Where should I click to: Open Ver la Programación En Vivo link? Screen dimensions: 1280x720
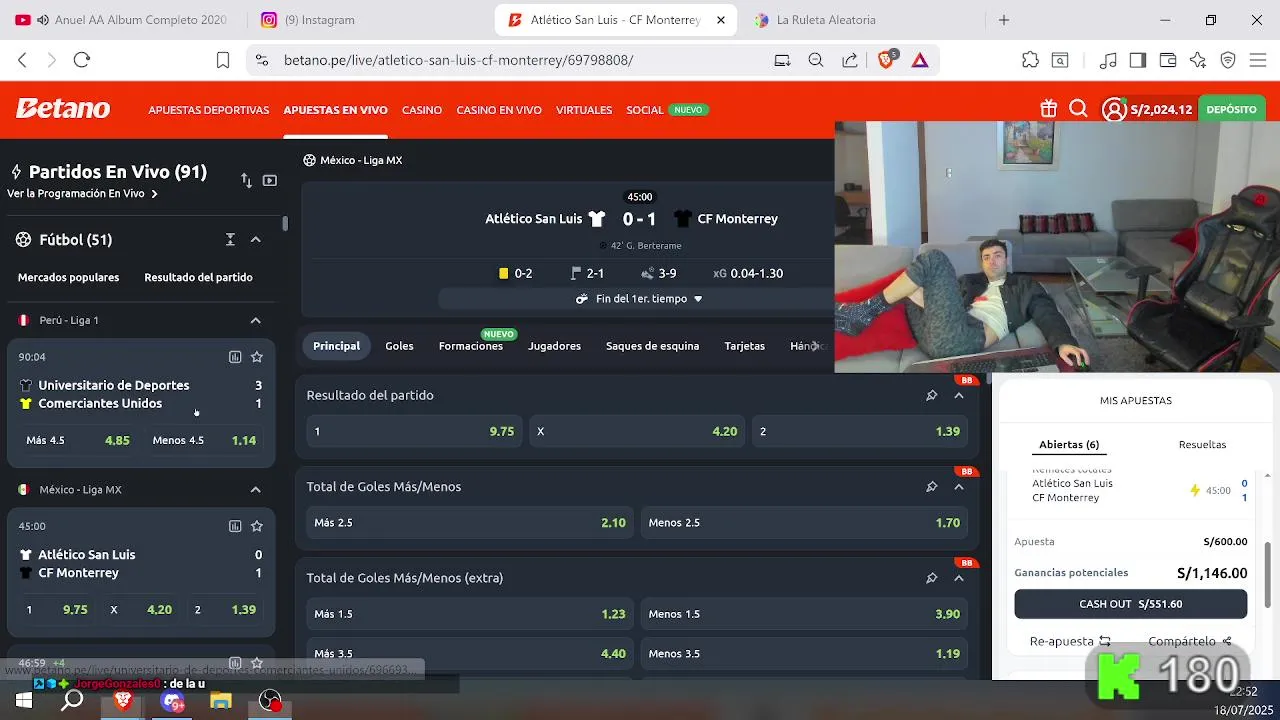[82, 194]
